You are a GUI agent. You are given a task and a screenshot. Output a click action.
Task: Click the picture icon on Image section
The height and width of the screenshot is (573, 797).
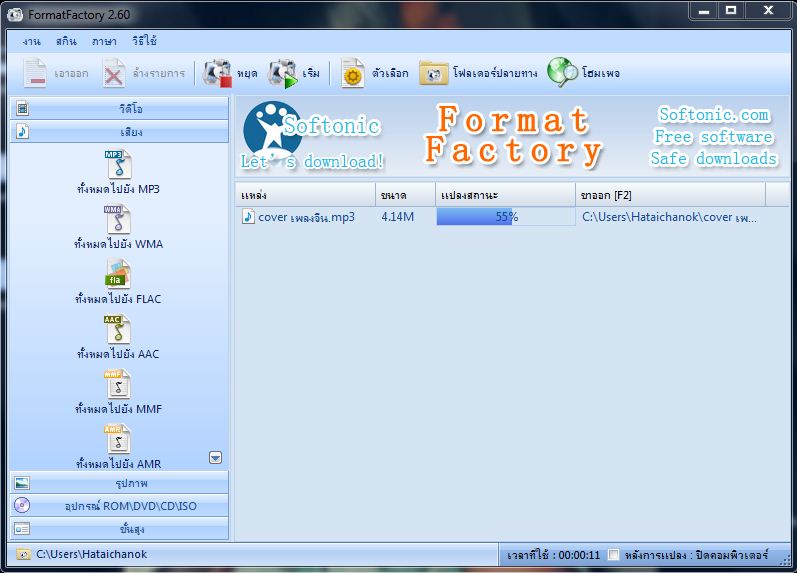pyautogui.click(x=22, y=482)
